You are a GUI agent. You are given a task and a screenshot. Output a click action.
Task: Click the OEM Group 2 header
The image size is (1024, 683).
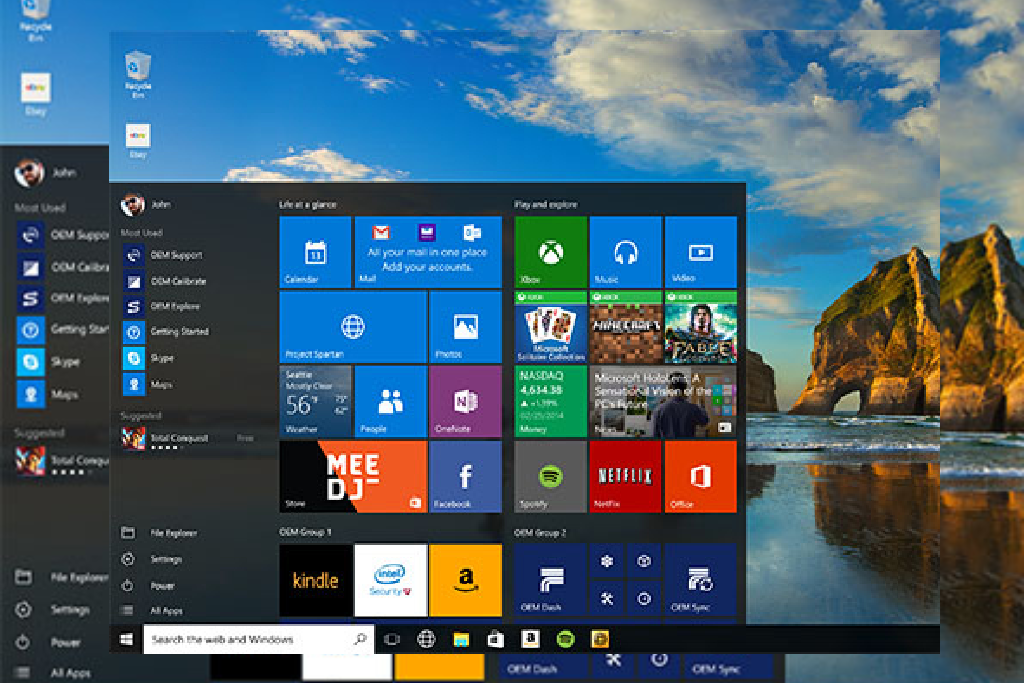coord(540,532)
